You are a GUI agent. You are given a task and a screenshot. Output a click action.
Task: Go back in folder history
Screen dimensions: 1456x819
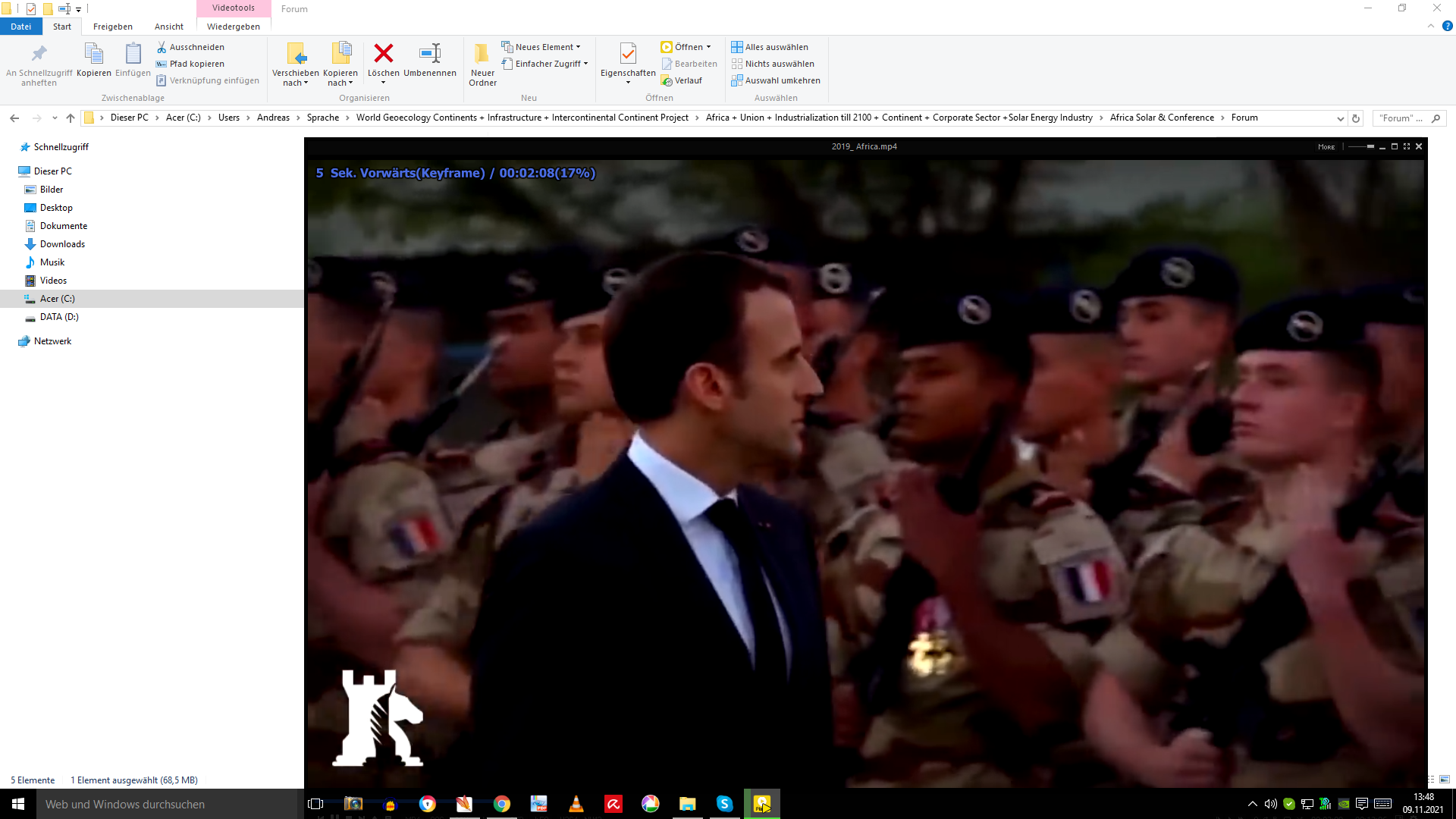point(14,118)
